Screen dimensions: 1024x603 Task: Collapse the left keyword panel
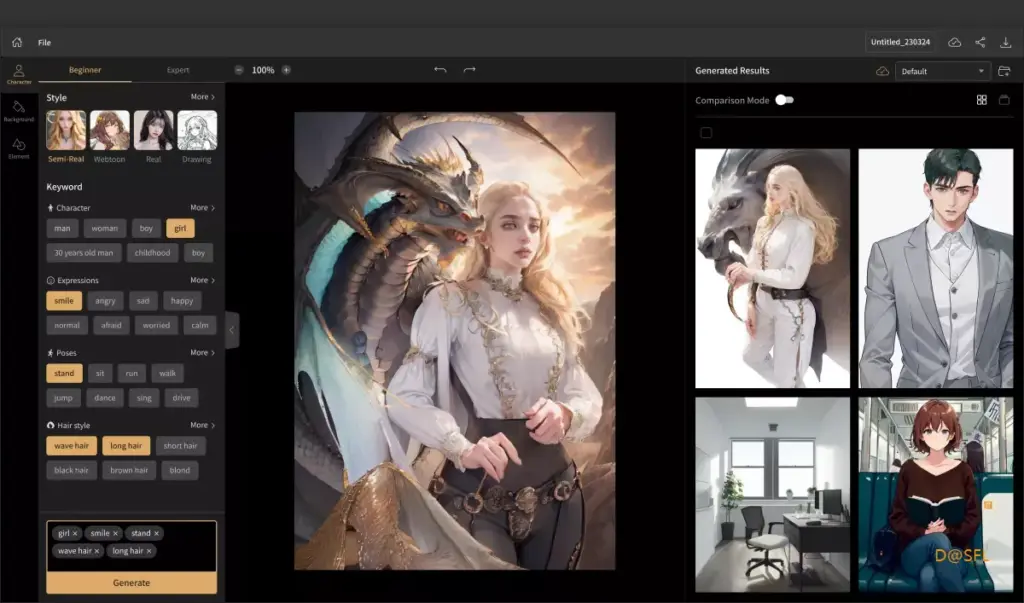tap(232, 330)
